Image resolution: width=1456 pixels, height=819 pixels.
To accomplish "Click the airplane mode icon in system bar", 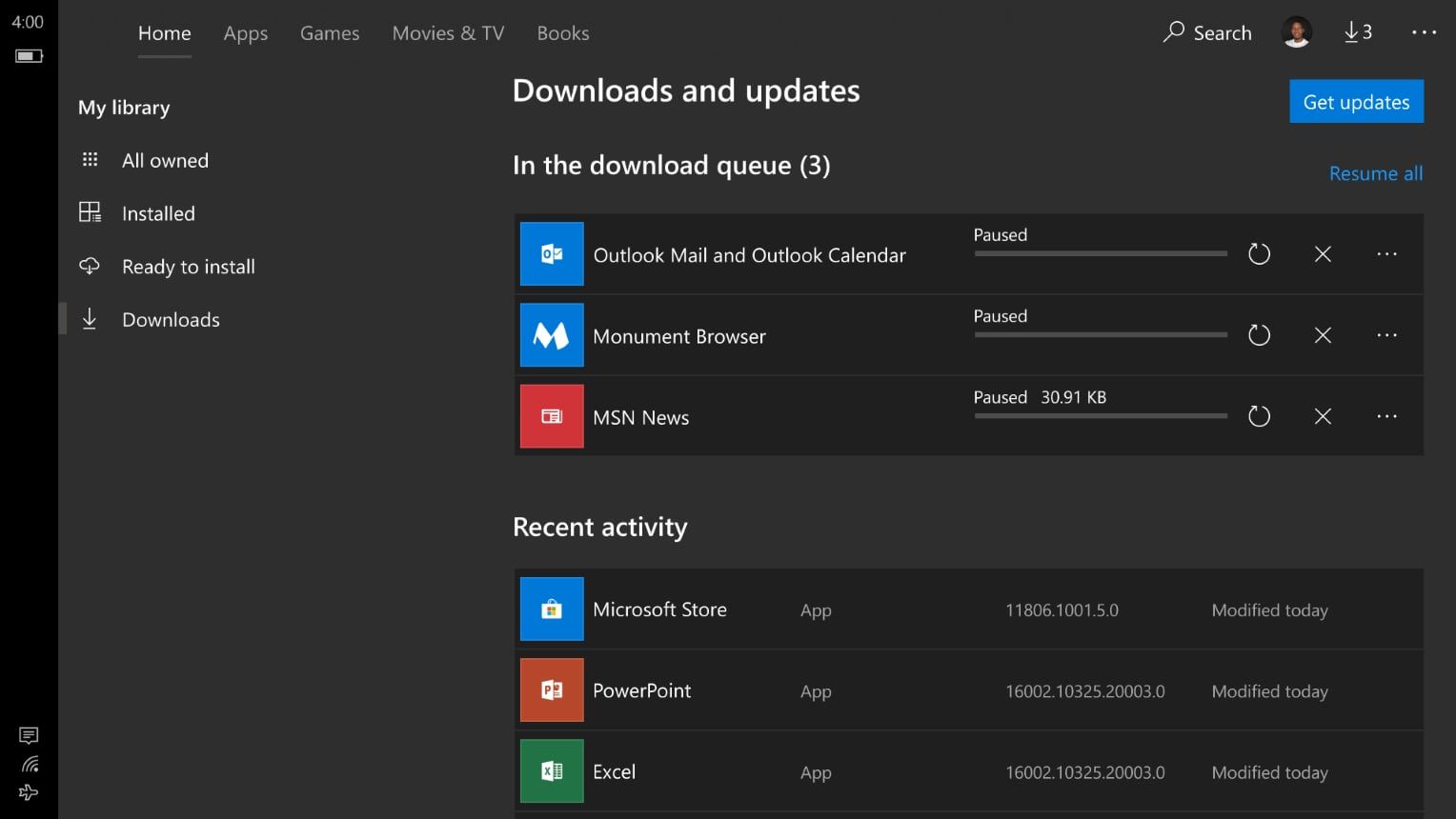I will (29, 792).
